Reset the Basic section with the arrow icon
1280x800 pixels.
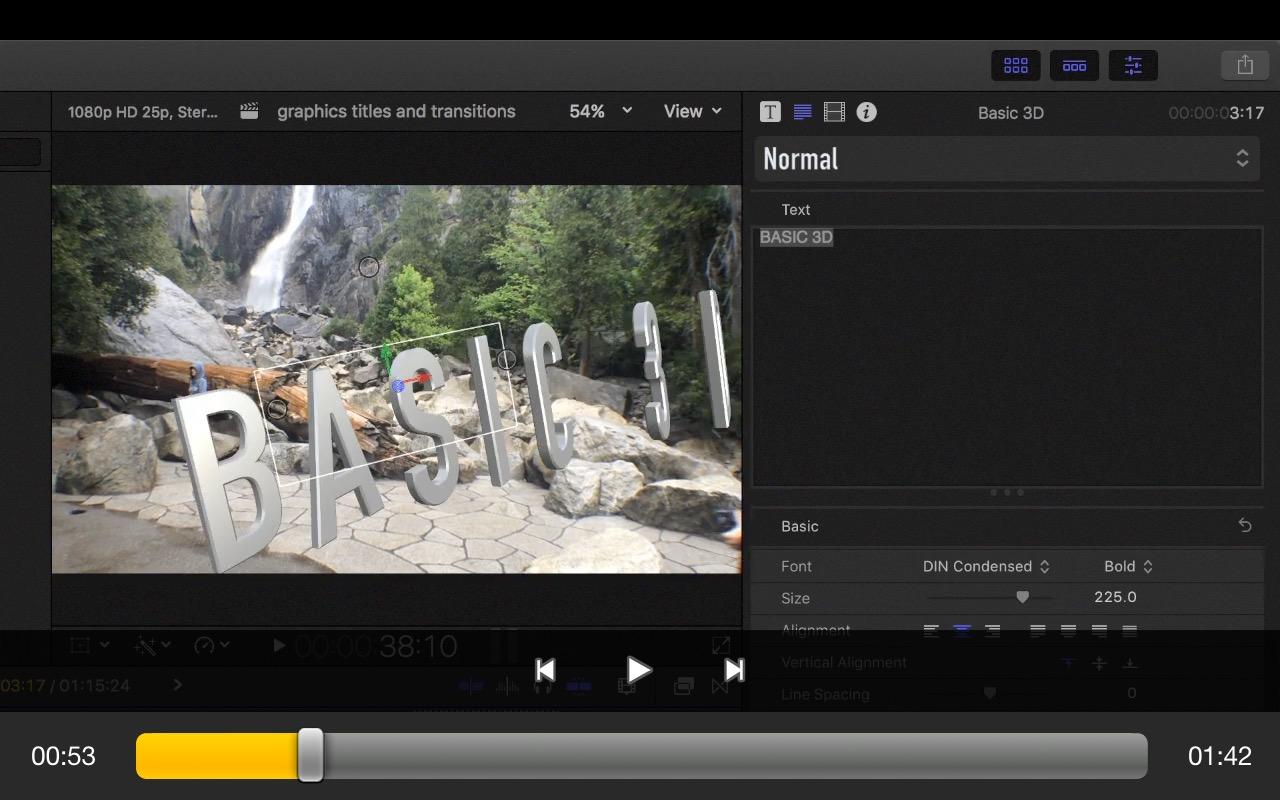(1245, 526)
